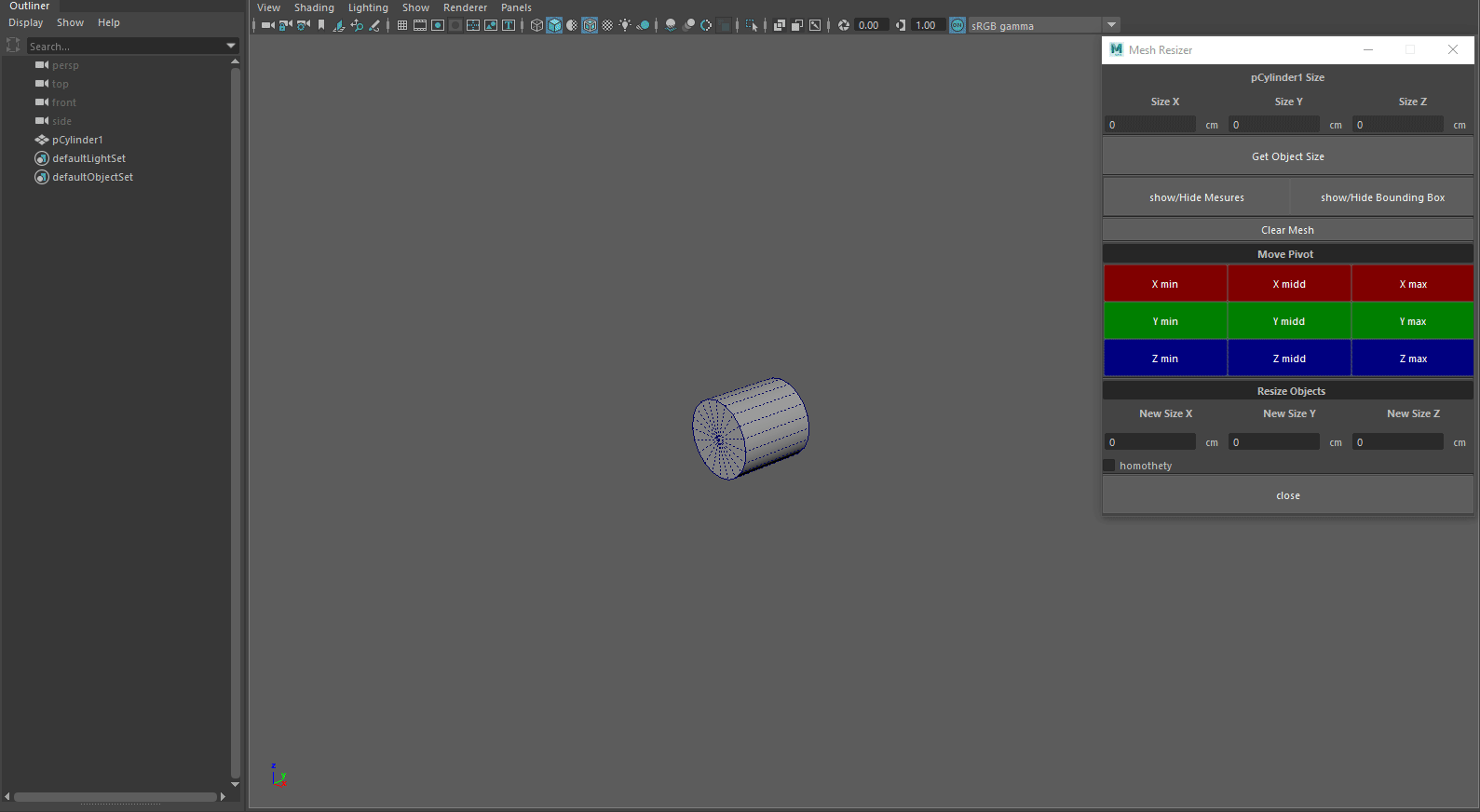The image size is (1480, 812).
Task: Toggle the Multisample Anti-aliasing icon
Action: (x=706, y=25)
